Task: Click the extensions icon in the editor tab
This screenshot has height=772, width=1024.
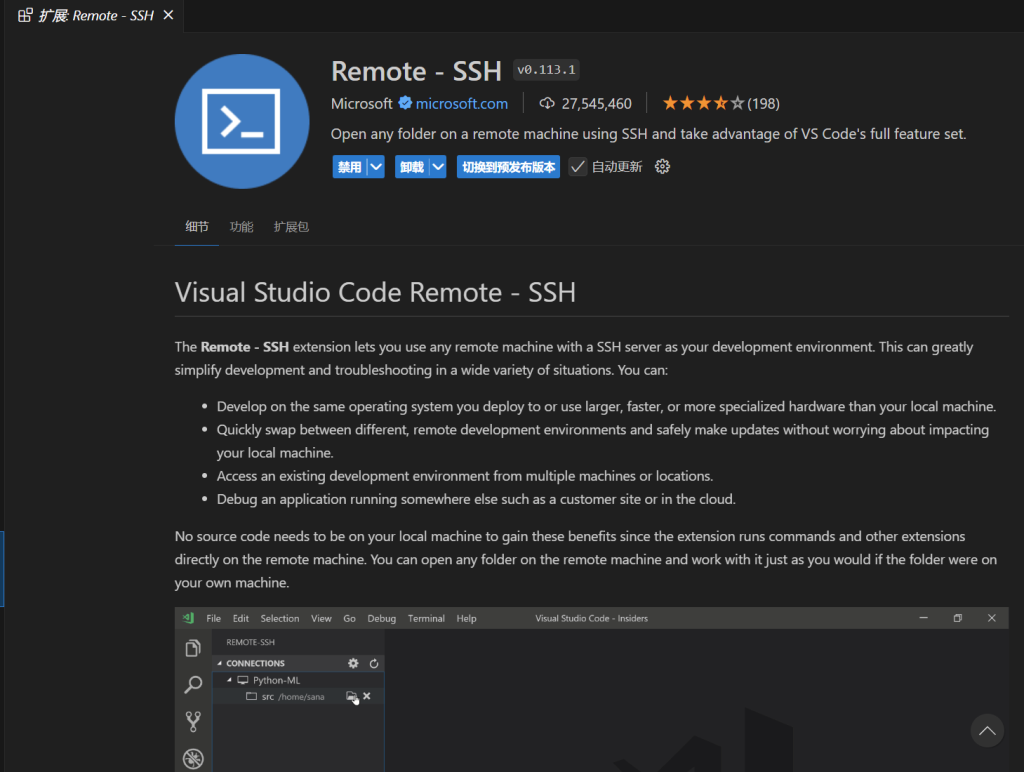Action: point(25,15)
